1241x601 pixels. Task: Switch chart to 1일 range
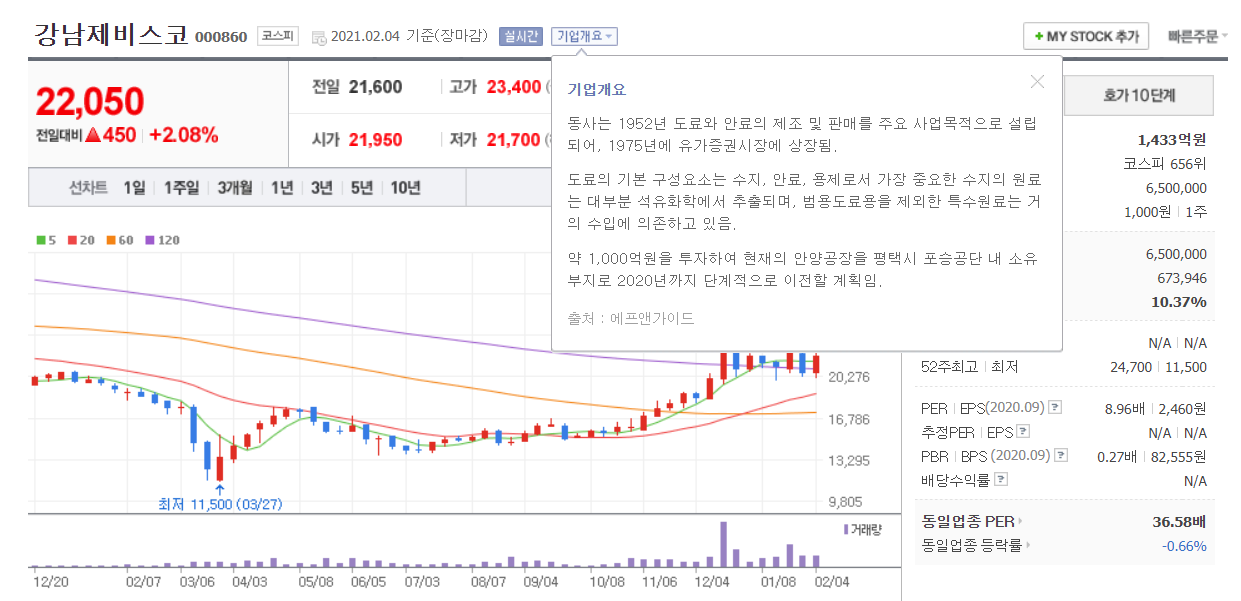point(135,187)
